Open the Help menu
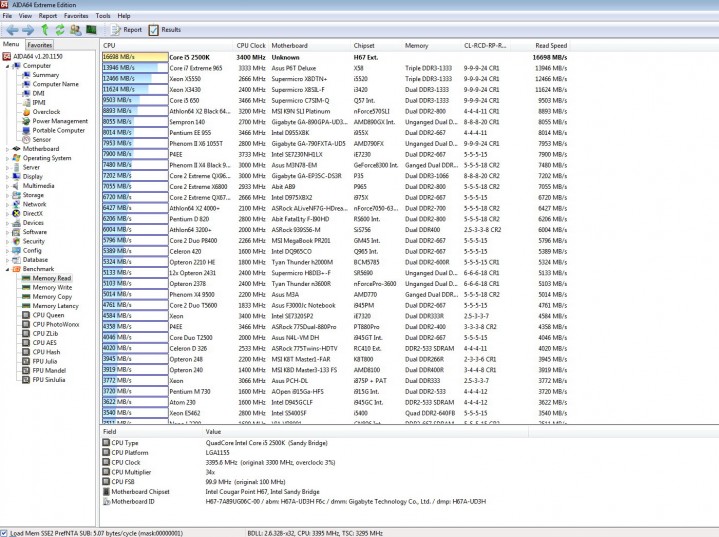This screenshot has height=537, width=719. pyautogui.click(x=124, y=16)
